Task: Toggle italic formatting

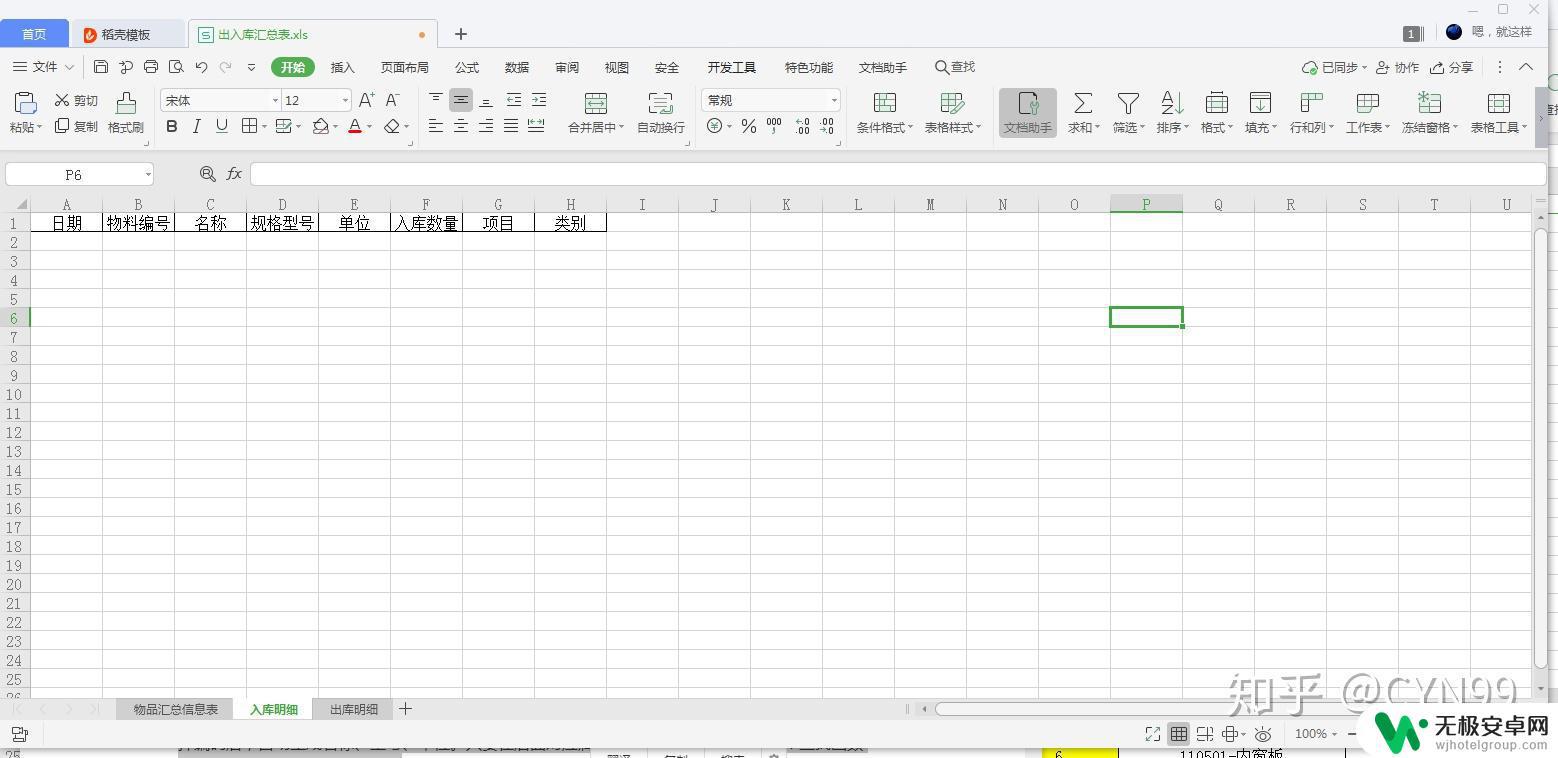Action: pyautogui.click(x=197, y=126)
